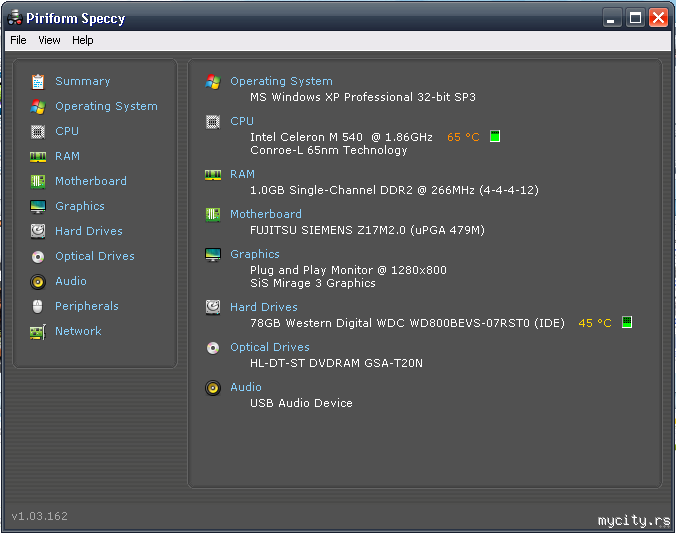Click the Audio speaker icon in sidebar

(x=38, y=282)
